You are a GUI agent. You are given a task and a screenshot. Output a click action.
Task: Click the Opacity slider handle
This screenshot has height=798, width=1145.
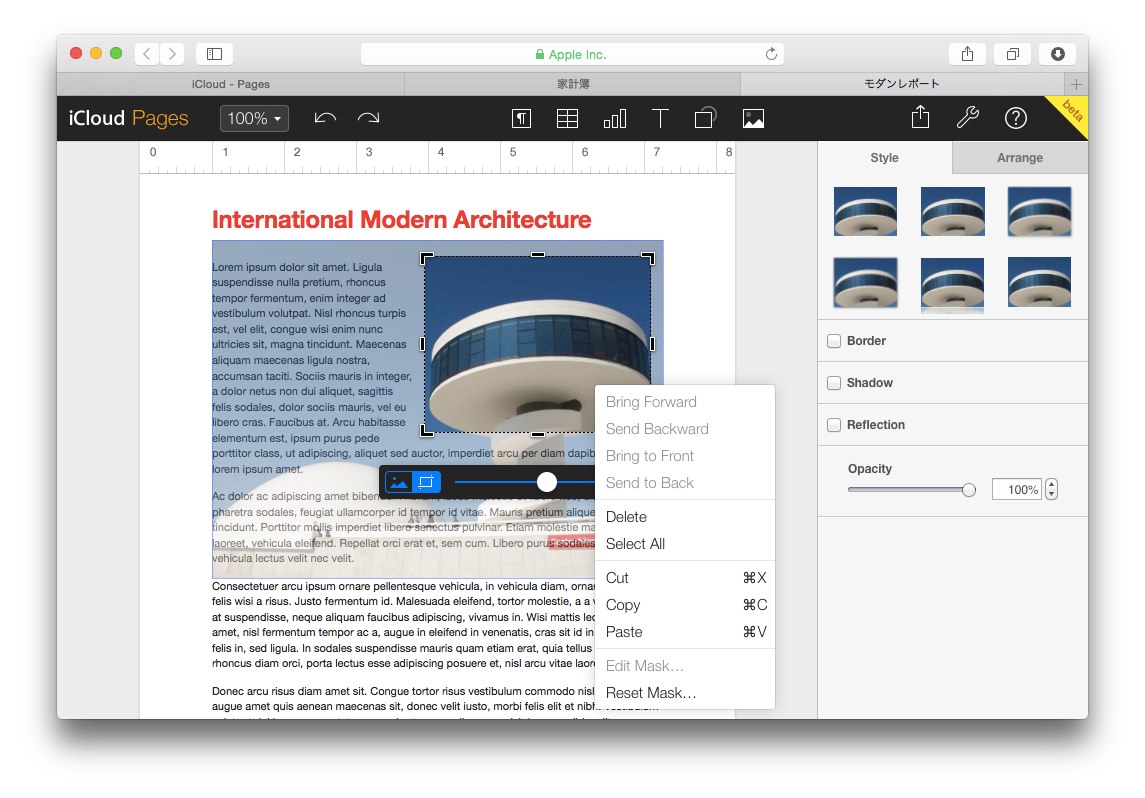(968, 490)
